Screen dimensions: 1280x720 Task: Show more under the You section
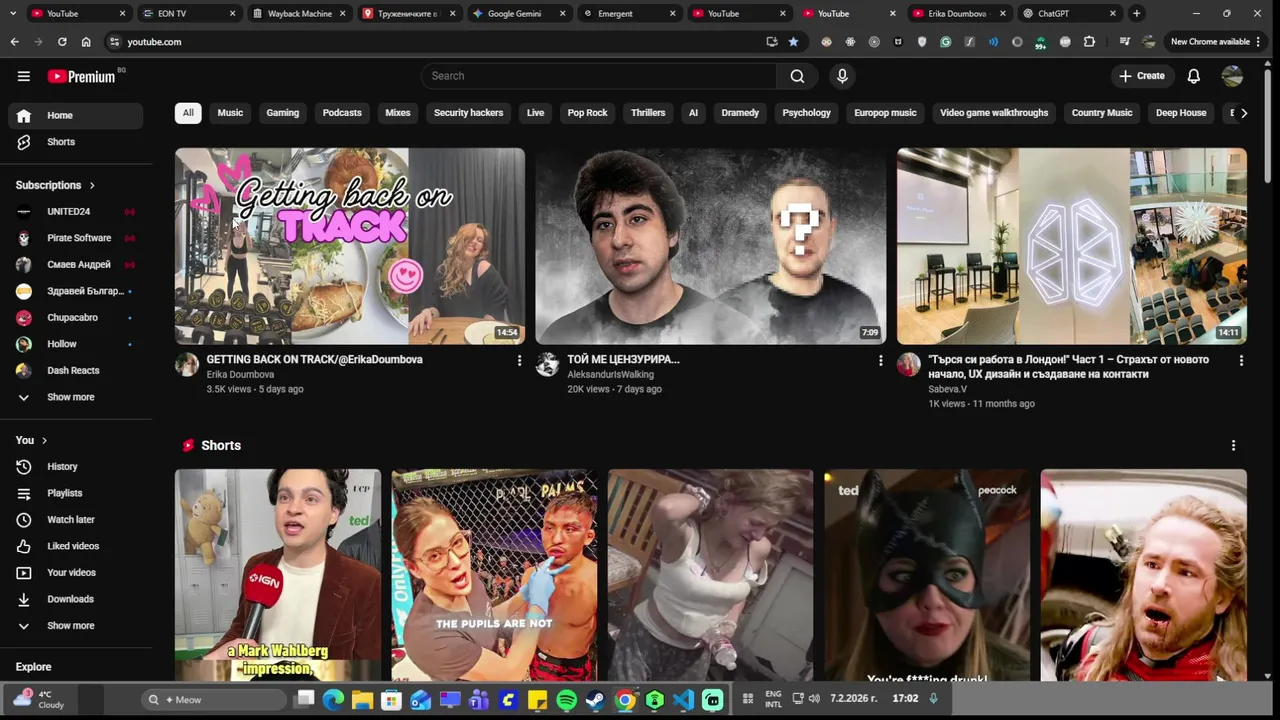click(x=76, y=626)
